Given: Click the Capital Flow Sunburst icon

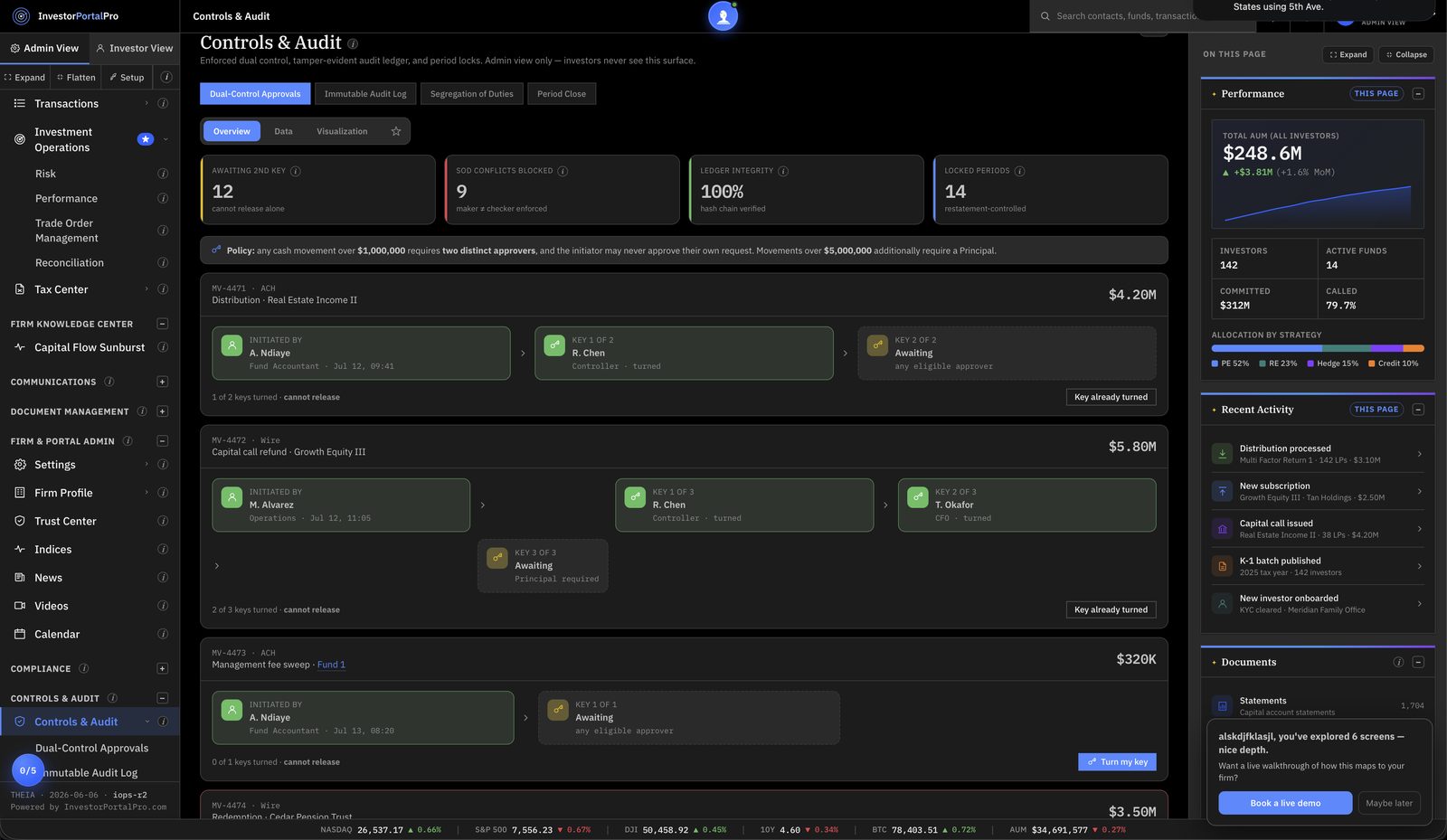Looking at the screenshot, I should [20, 347].
